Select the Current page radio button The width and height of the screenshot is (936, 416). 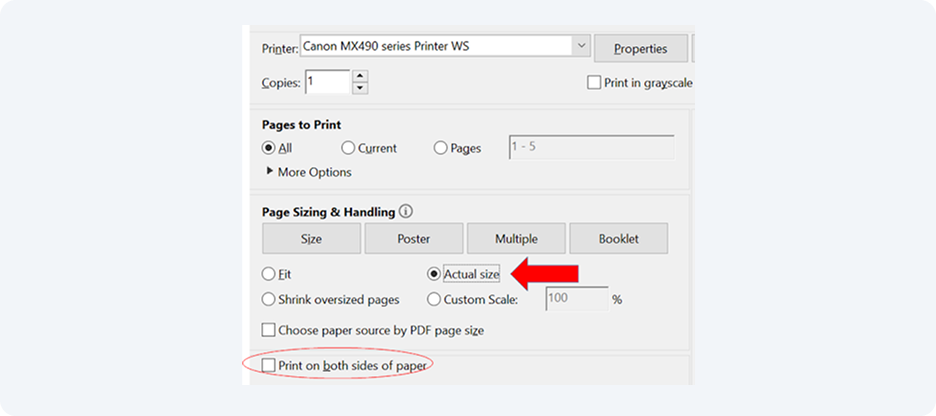tap(348, 148)
